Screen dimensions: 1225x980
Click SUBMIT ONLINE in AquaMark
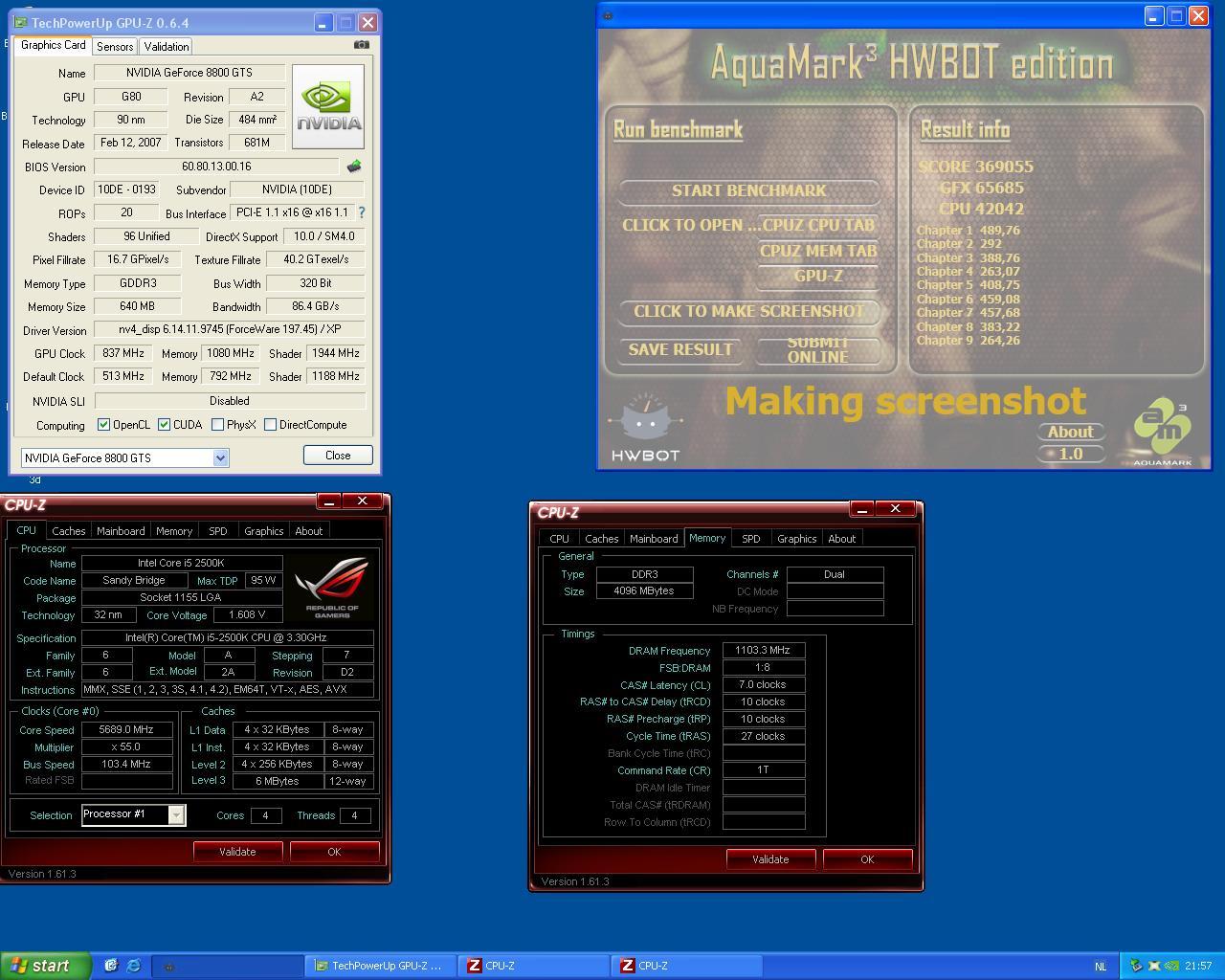pos(817,349)
